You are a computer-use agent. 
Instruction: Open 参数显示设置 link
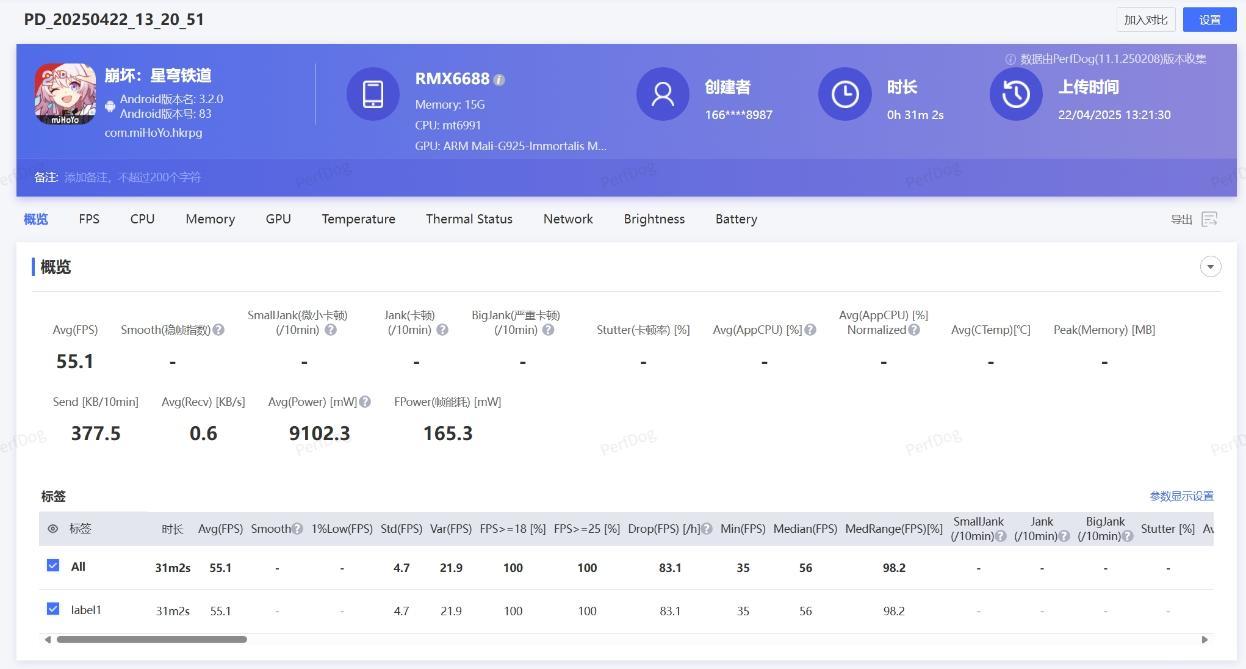pyautogui.click(x=1181, y=496)
